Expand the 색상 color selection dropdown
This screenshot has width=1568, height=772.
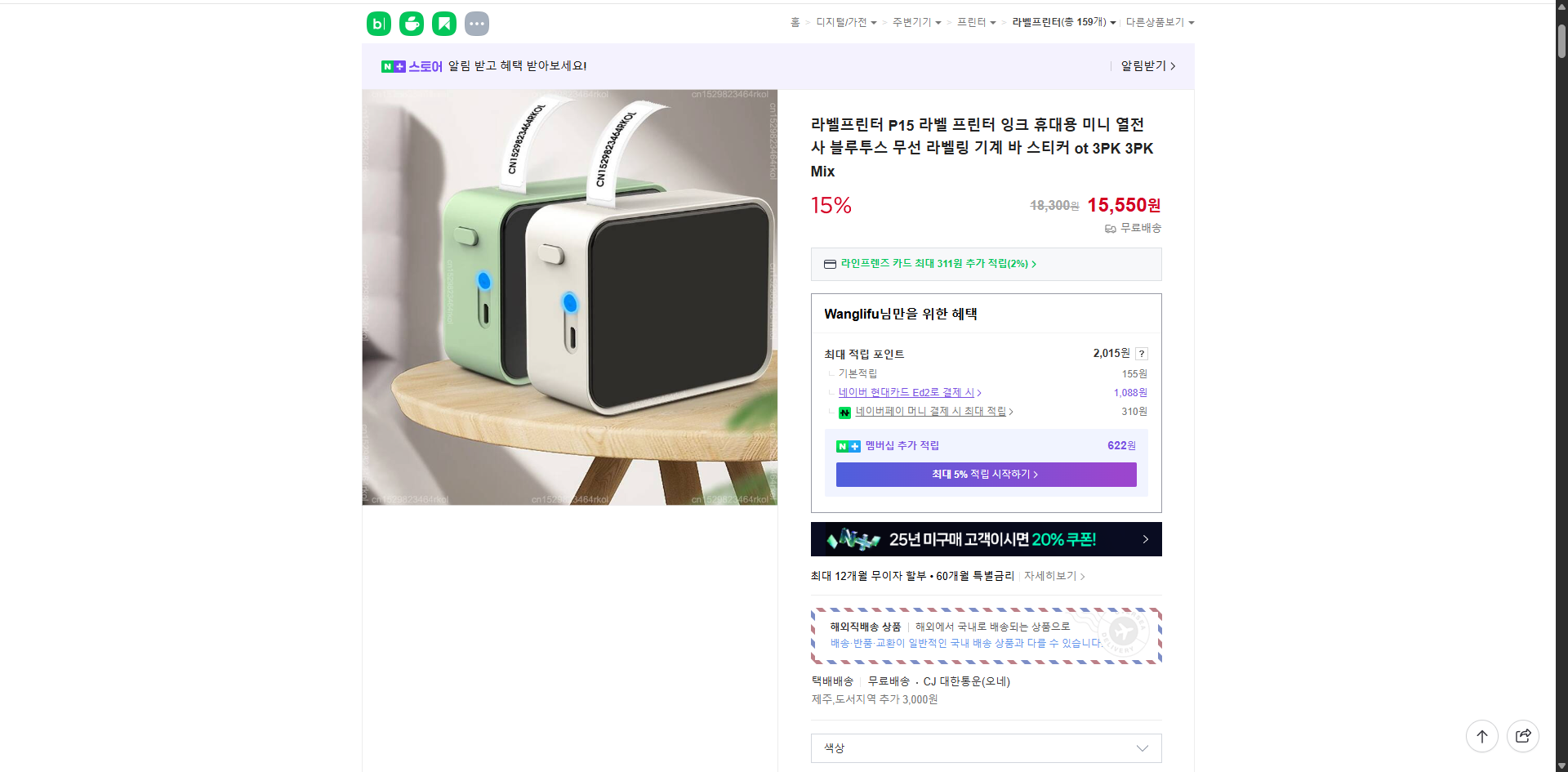click(x=984, y=748)
